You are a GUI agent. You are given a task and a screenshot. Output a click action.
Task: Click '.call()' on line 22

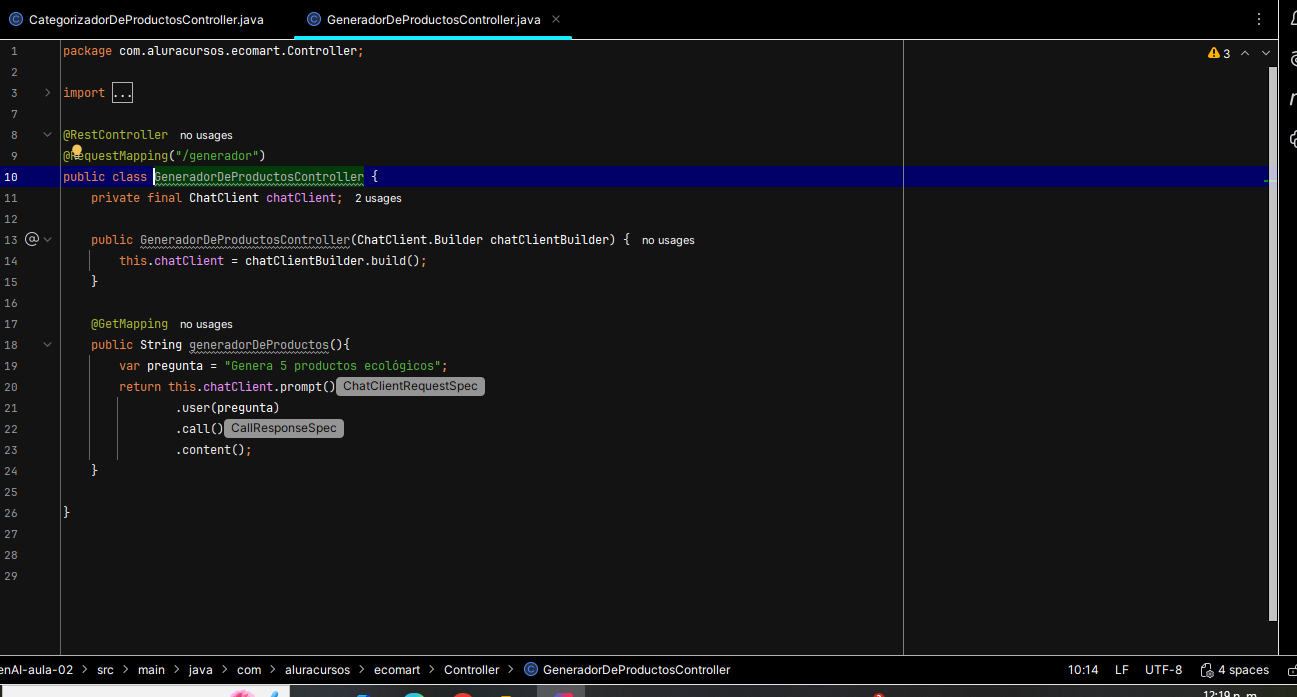[x=200, y=429]
